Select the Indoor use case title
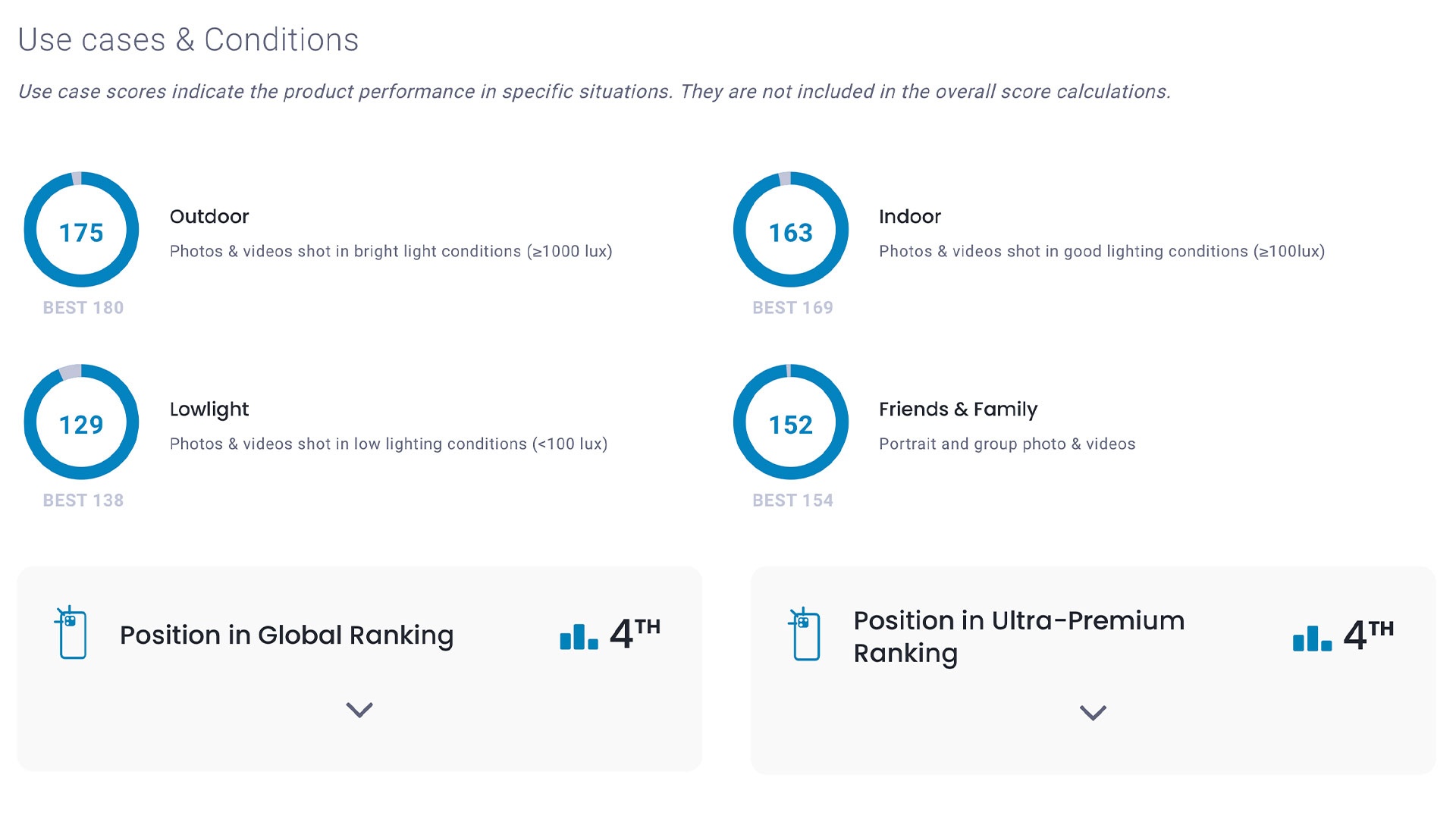This screenshot has width=1456, height=819. click(x=910, y=217)
